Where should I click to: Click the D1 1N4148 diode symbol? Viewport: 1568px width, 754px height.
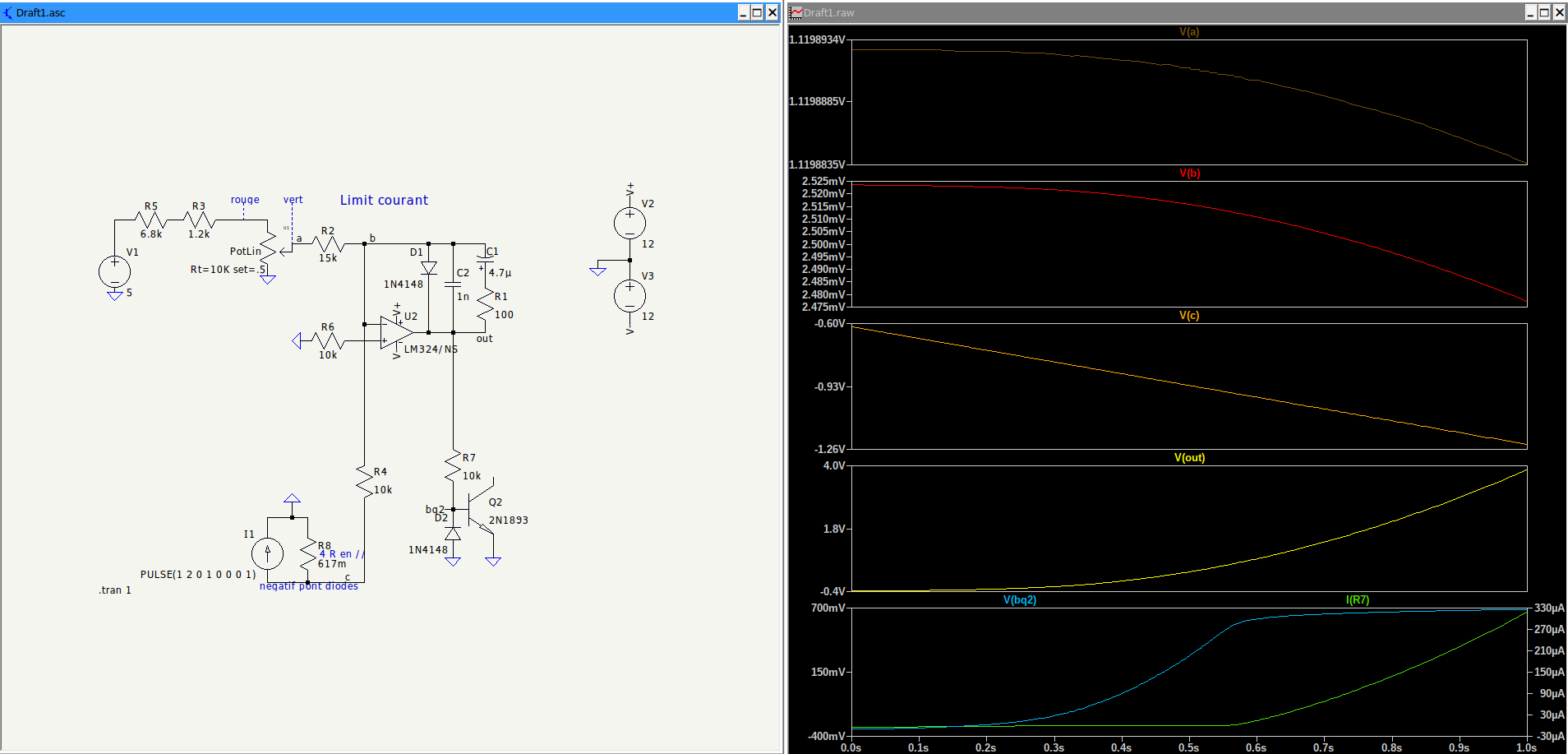pos(428,268)
